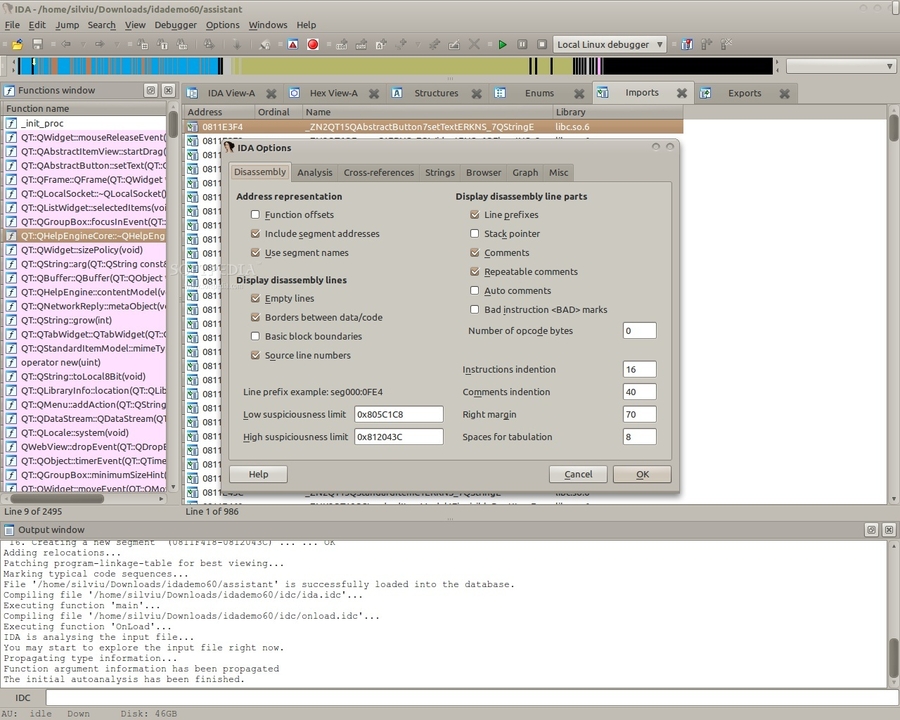Image resolution: width=900 pixels, height=720 pixels.
Task: Stop the debugging process icon
Action: click(x=543, y=44)
